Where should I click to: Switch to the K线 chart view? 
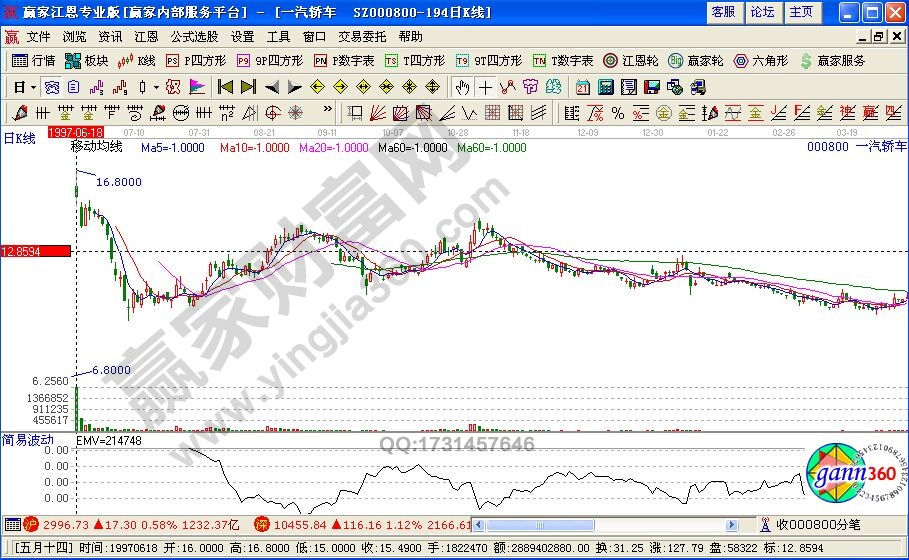tap(138, 61)
